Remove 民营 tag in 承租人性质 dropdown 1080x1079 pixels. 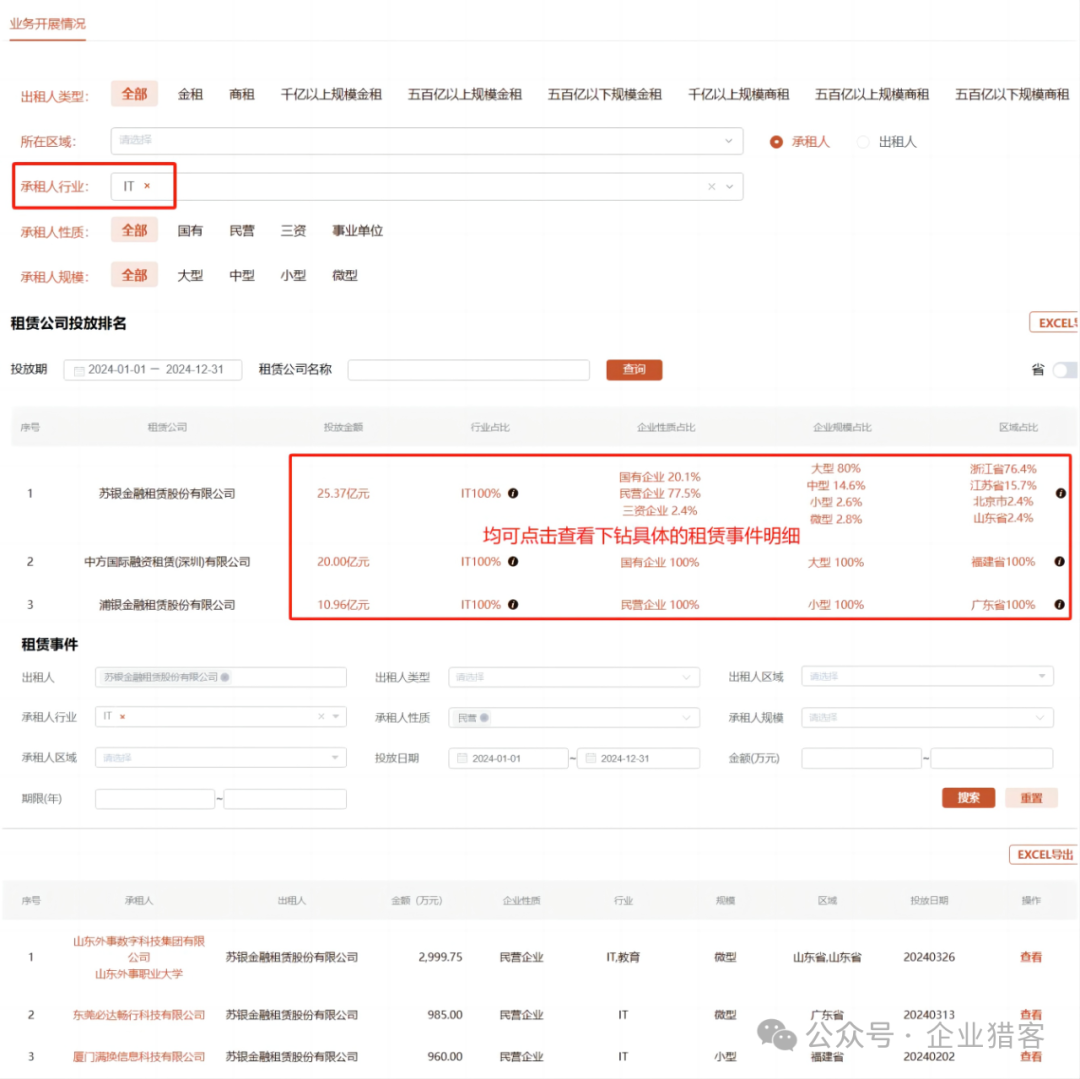tap(485, 717)
